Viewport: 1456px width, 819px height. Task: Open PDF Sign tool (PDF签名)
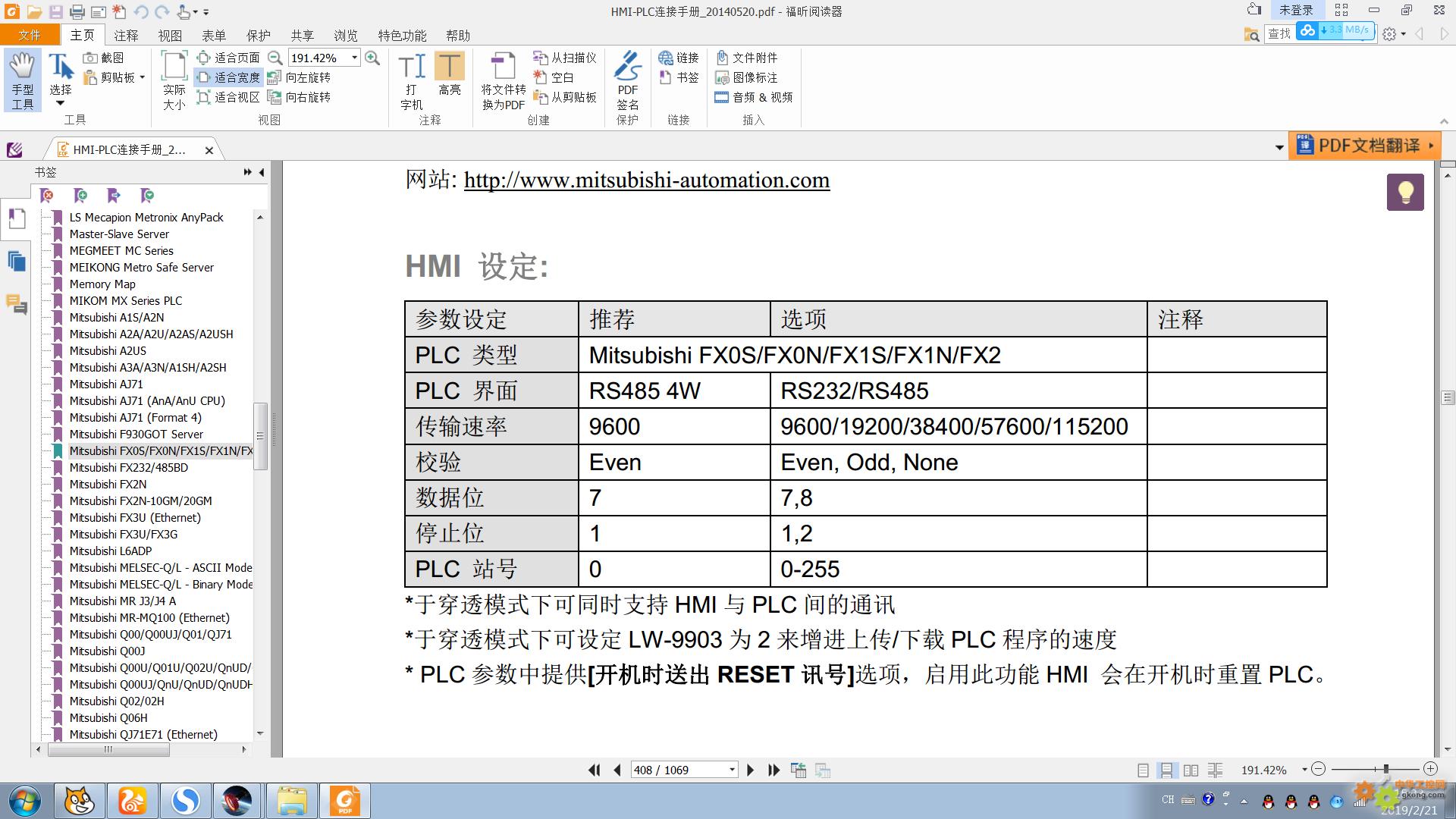pos(628,80)
